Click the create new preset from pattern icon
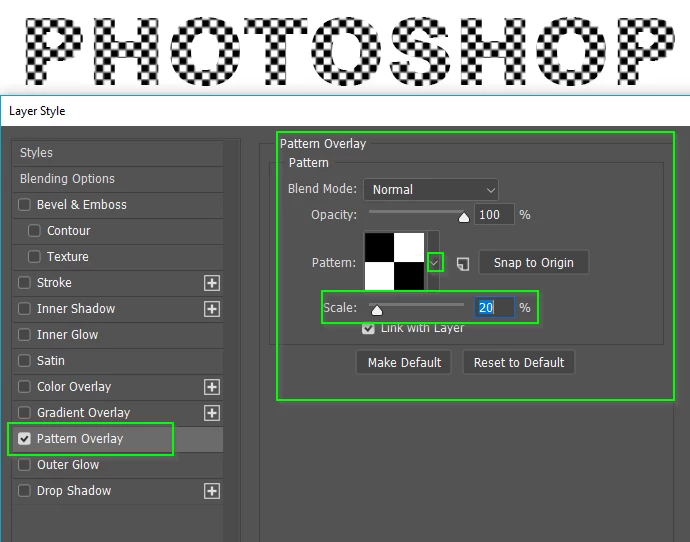 coord(462,264)
